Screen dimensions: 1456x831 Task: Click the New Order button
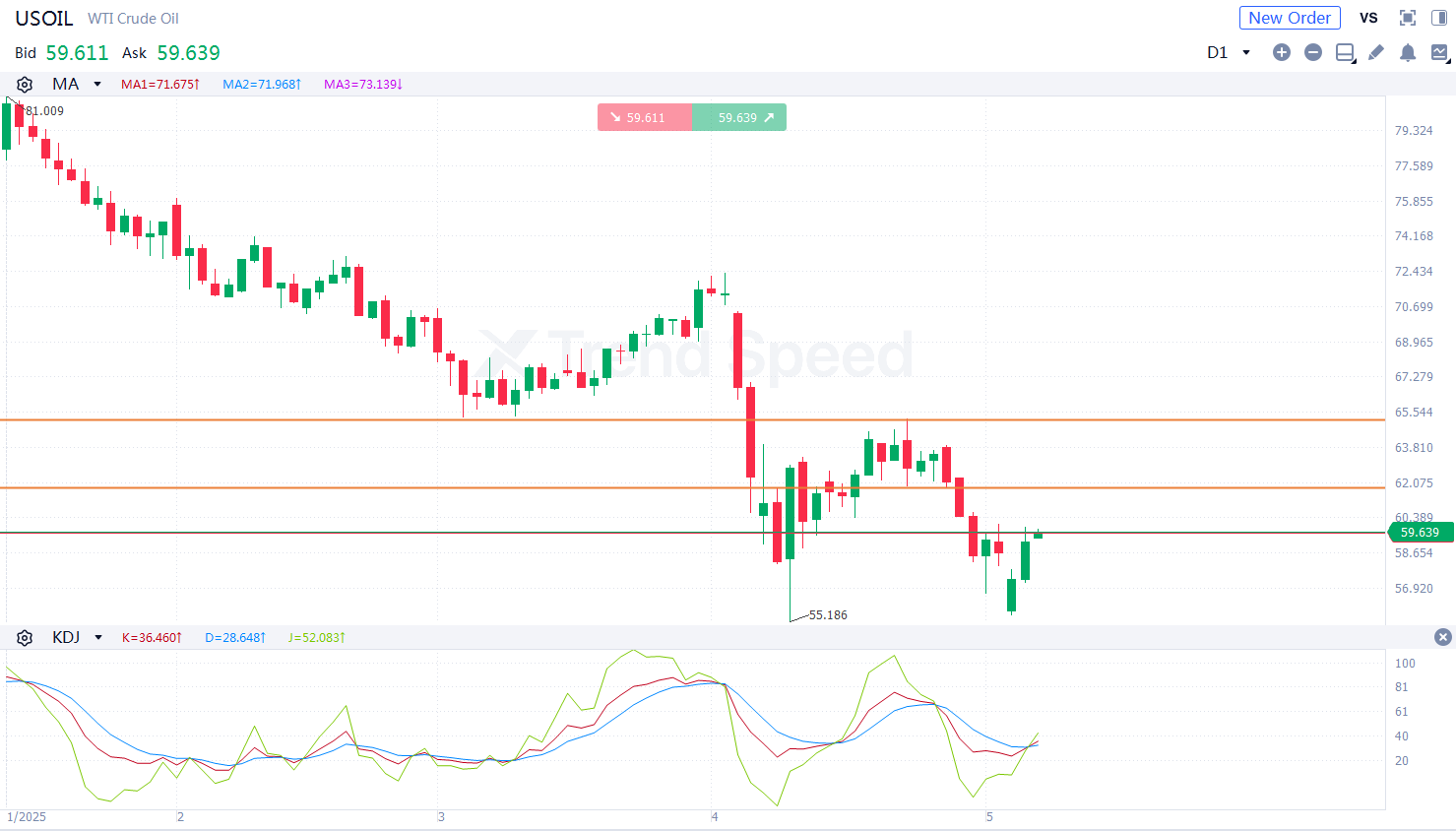pos(1290,18)
